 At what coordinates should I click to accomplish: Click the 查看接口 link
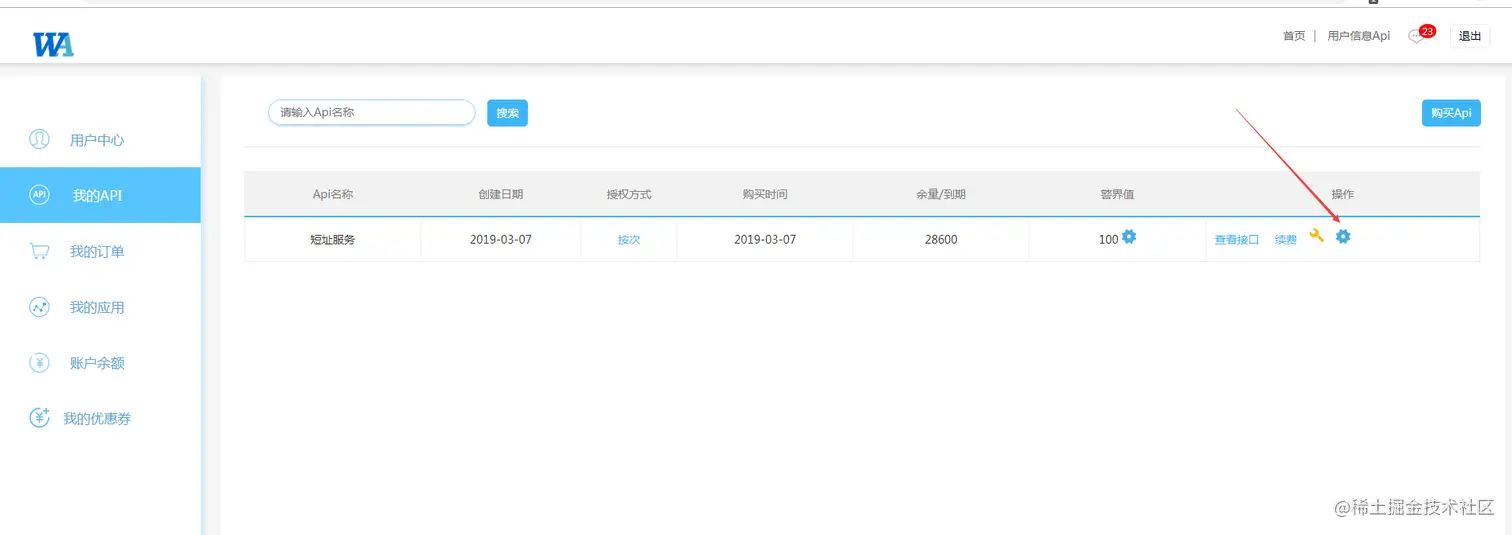point(1237,240)
